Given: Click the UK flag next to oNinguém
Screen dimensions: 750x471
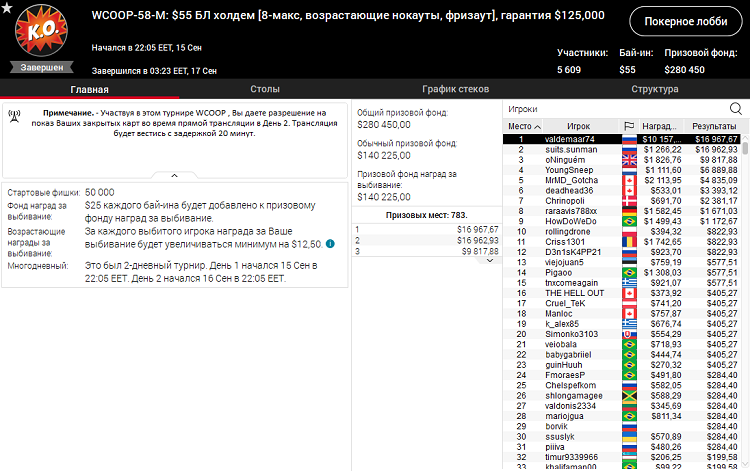Looking at the screenshot, I should [629, 160].
